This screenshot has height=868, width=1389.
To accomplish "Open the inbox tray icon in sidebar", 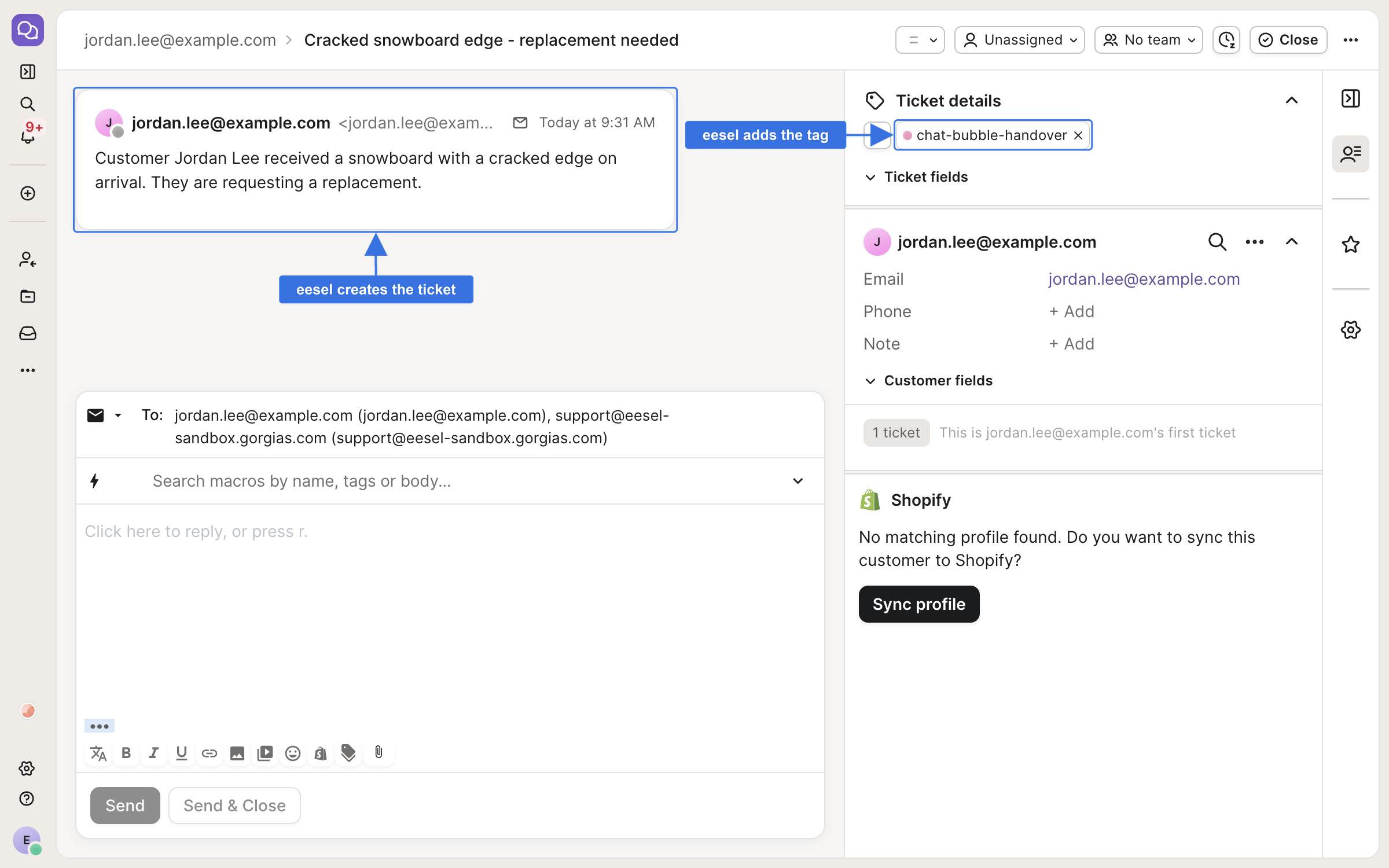I will (x=28, y=333).
